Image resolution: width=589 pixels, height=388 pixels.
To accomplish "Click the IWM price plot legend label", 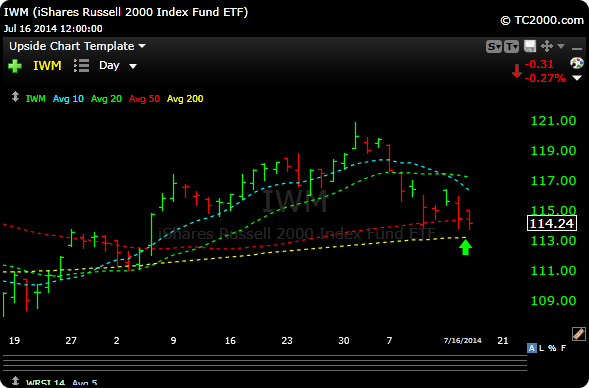I will pos(36,99).
